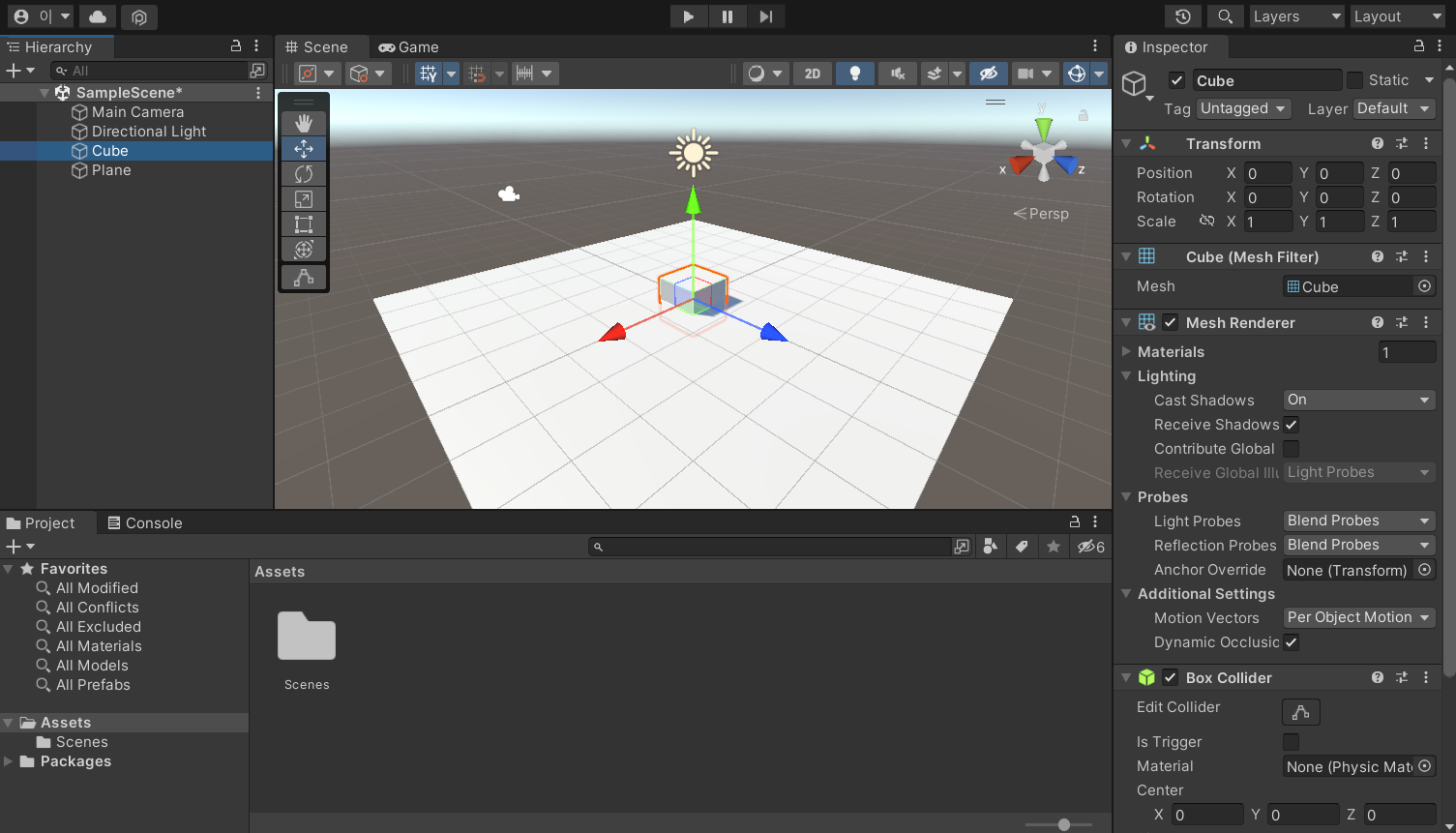
Task: Open the global search magnifier icon
Action: coord(1225,16)
